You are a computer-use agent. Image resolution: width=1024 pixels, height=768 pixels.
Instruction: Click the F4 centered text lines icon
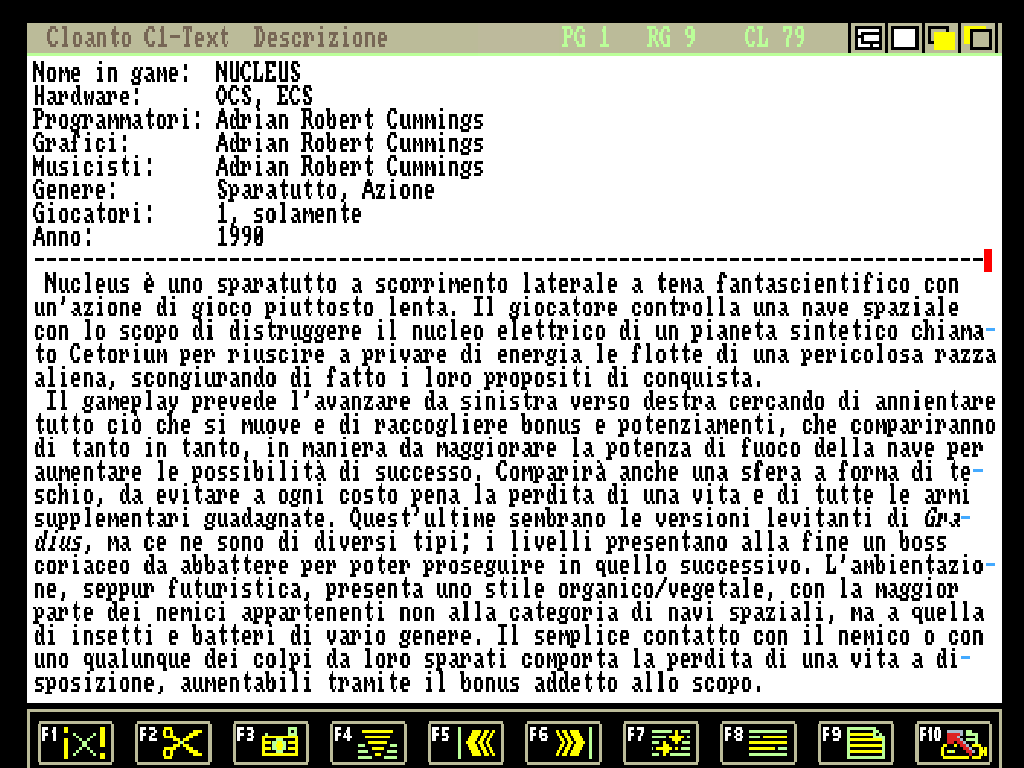(x=368, y=743)
